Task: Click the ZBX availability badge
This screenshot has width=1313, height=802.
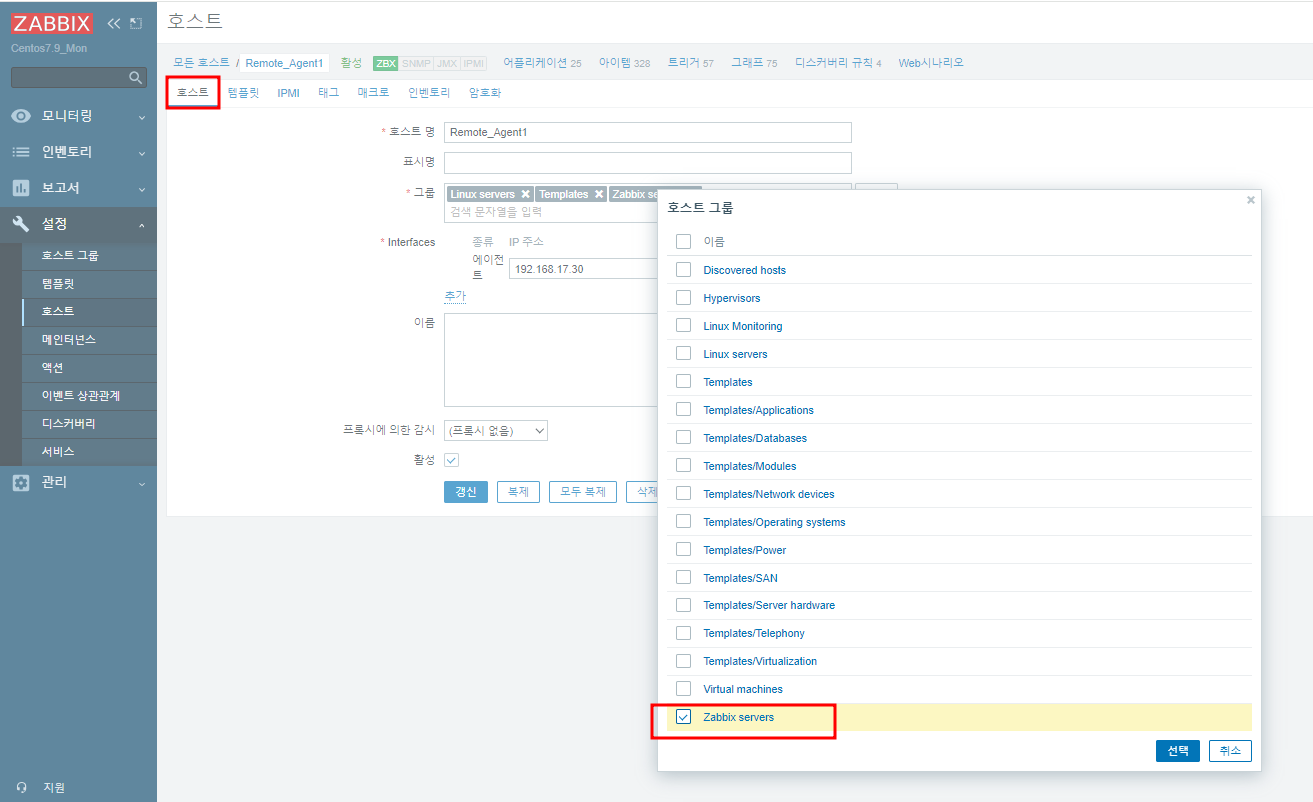Action: tap(385, 63)
